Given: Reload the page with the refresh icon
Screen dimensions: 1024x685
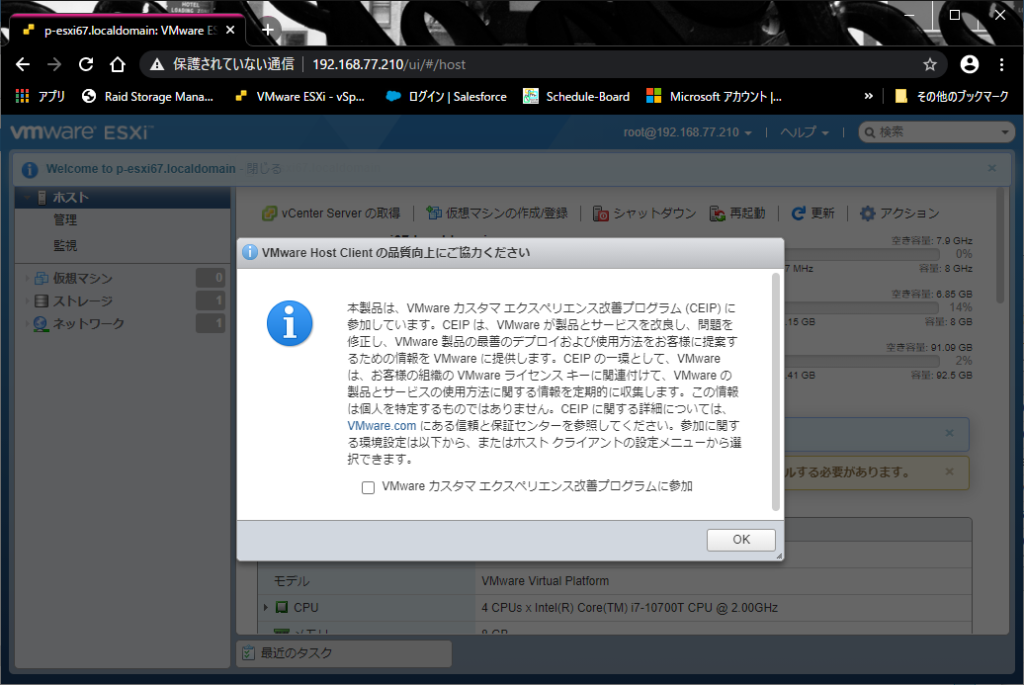Looking at the screenshot, I should click(x=86, y=64).
